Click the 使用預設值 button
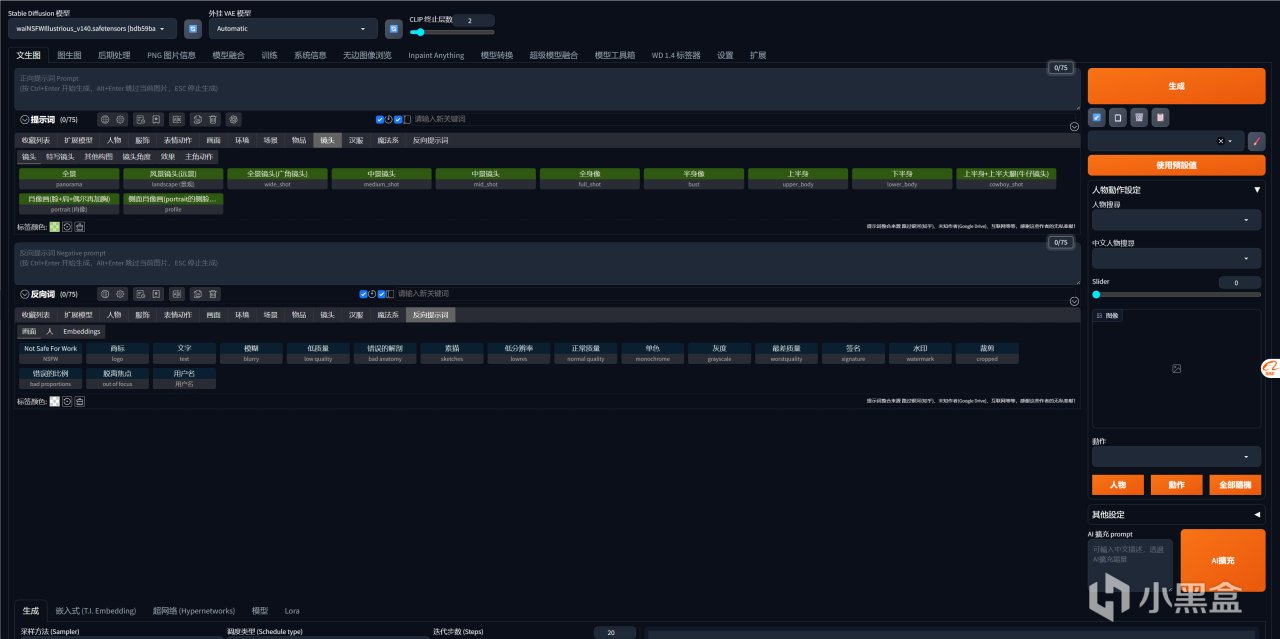This screenshot has height=639, width=1280. [x=1176, y=165]
